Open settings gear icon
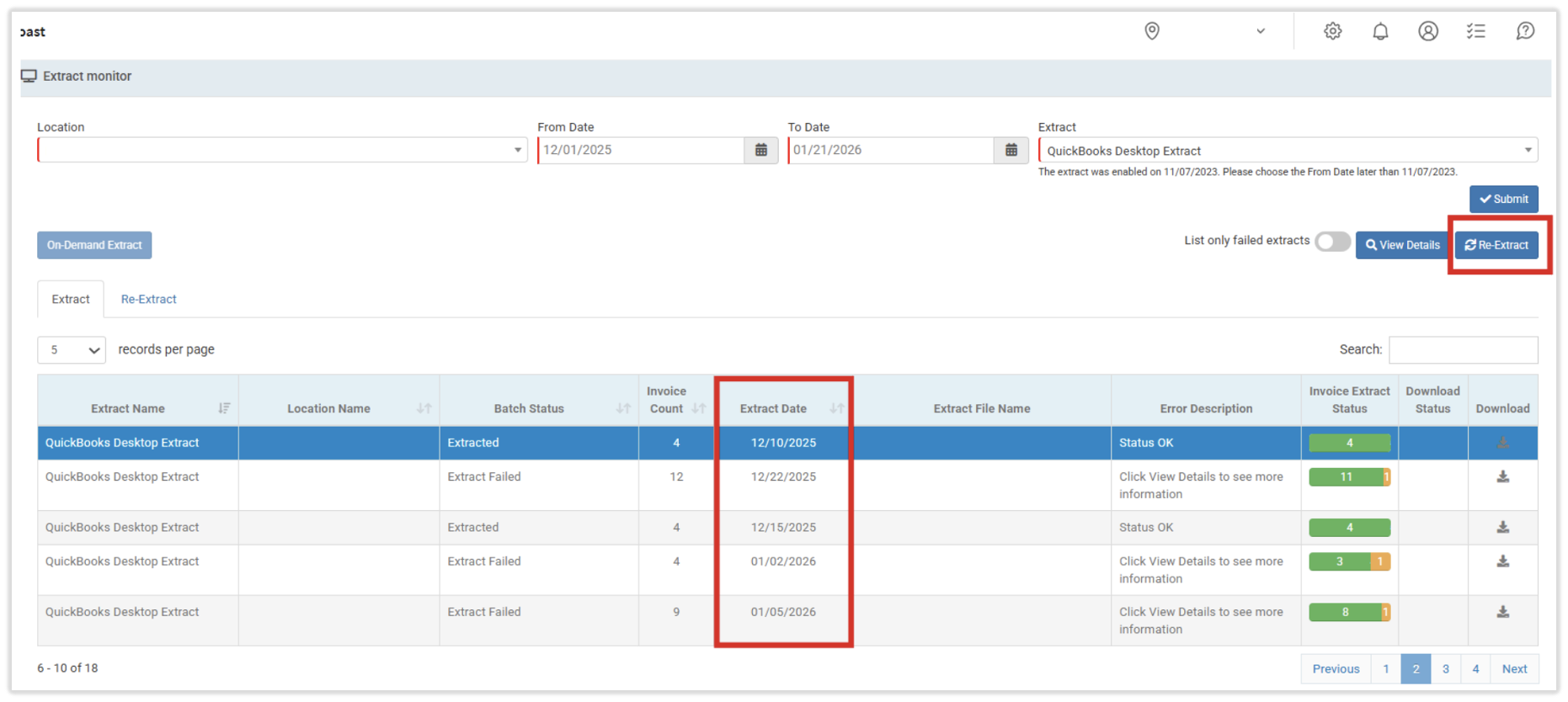This screenshot has width=1568, height=702. click(1332, 31)
